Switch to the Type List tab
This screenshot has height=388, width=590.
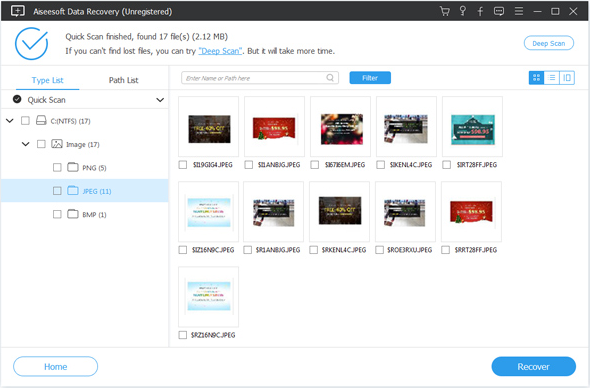(x=47, y=80)
